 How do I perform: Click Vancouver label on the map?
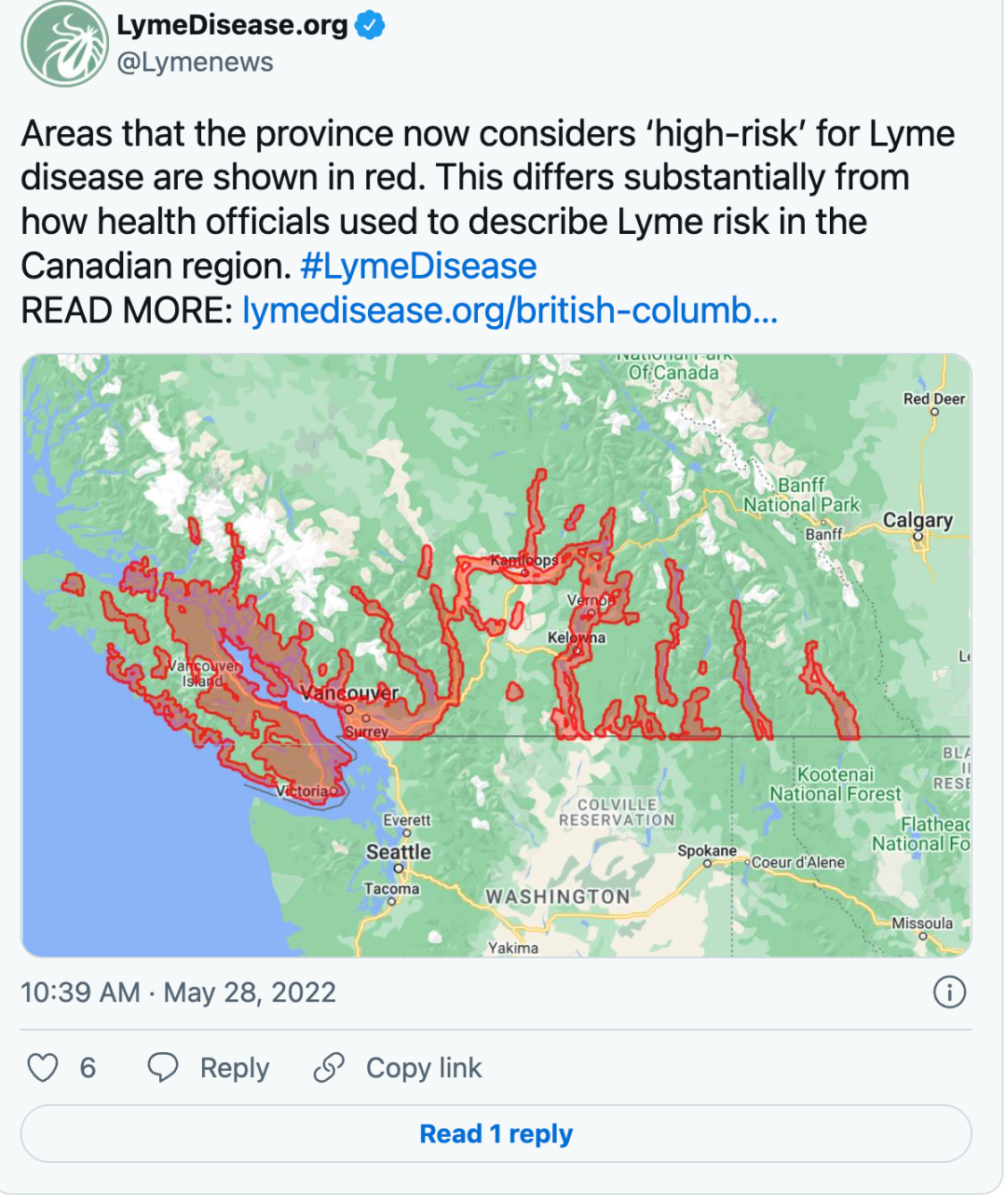(349, 693)
